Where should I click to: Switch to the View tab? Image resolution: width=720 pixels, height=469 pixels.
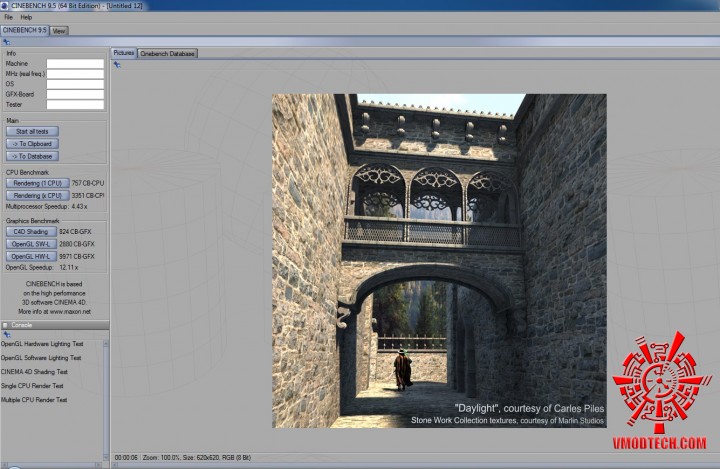(x=59, y=31)
